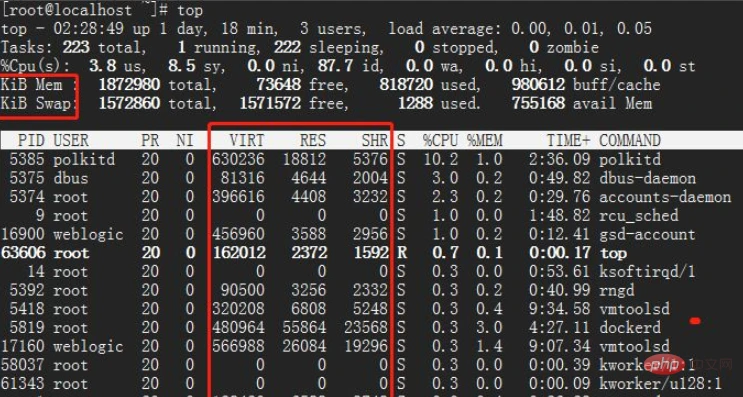
Task: Click the 1872980 total memory value
Action: point(129,84)
